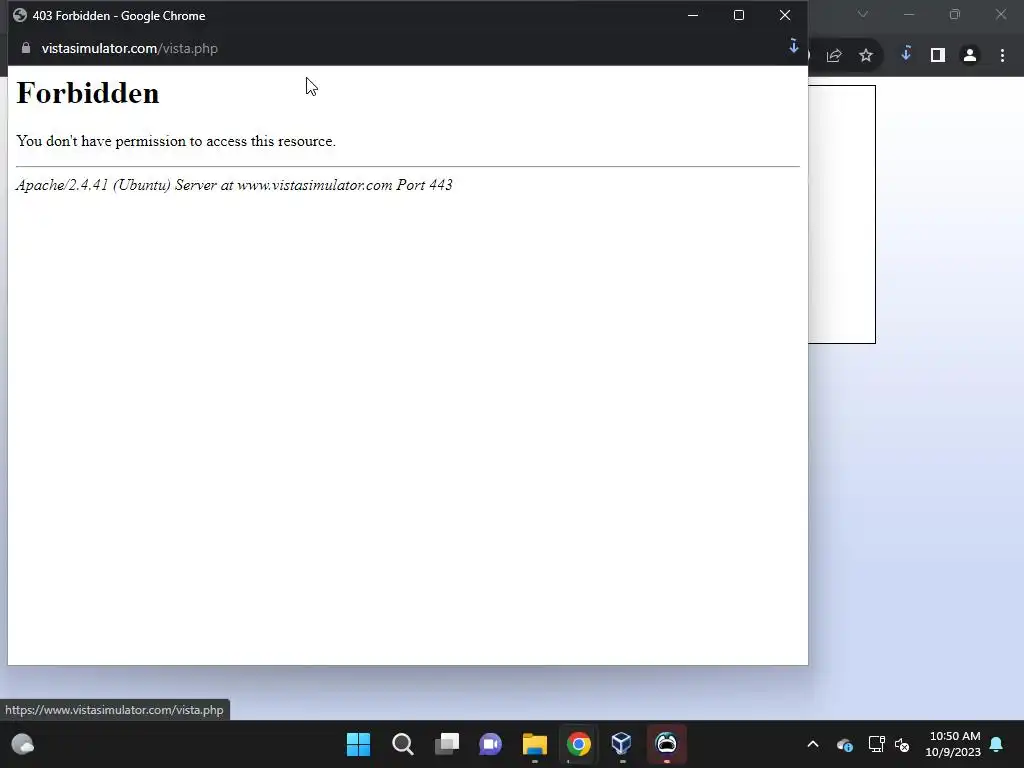Click the 403 Forbidden window title
Screen dimensions: 1024x768
(119, 16)
